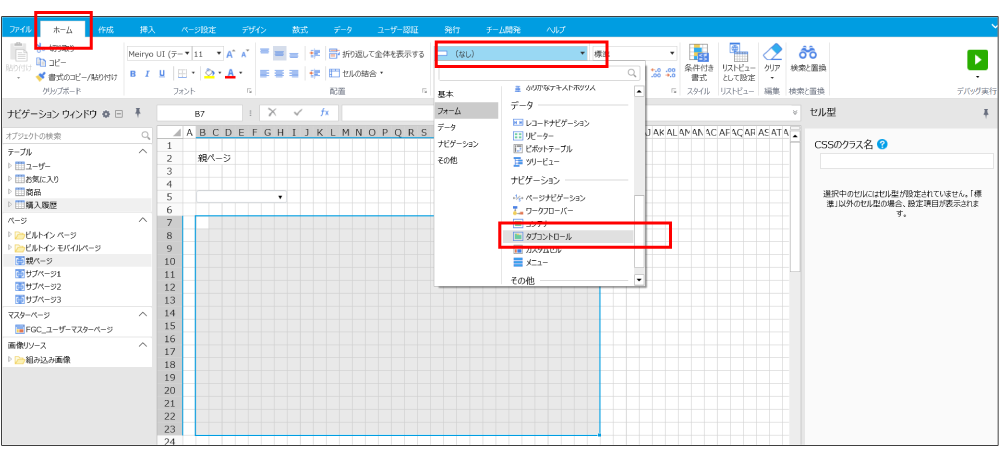Open Find and Replace binoculars icon
Image resolution: width=1000 pixels, height=456 pixels.
808,54
